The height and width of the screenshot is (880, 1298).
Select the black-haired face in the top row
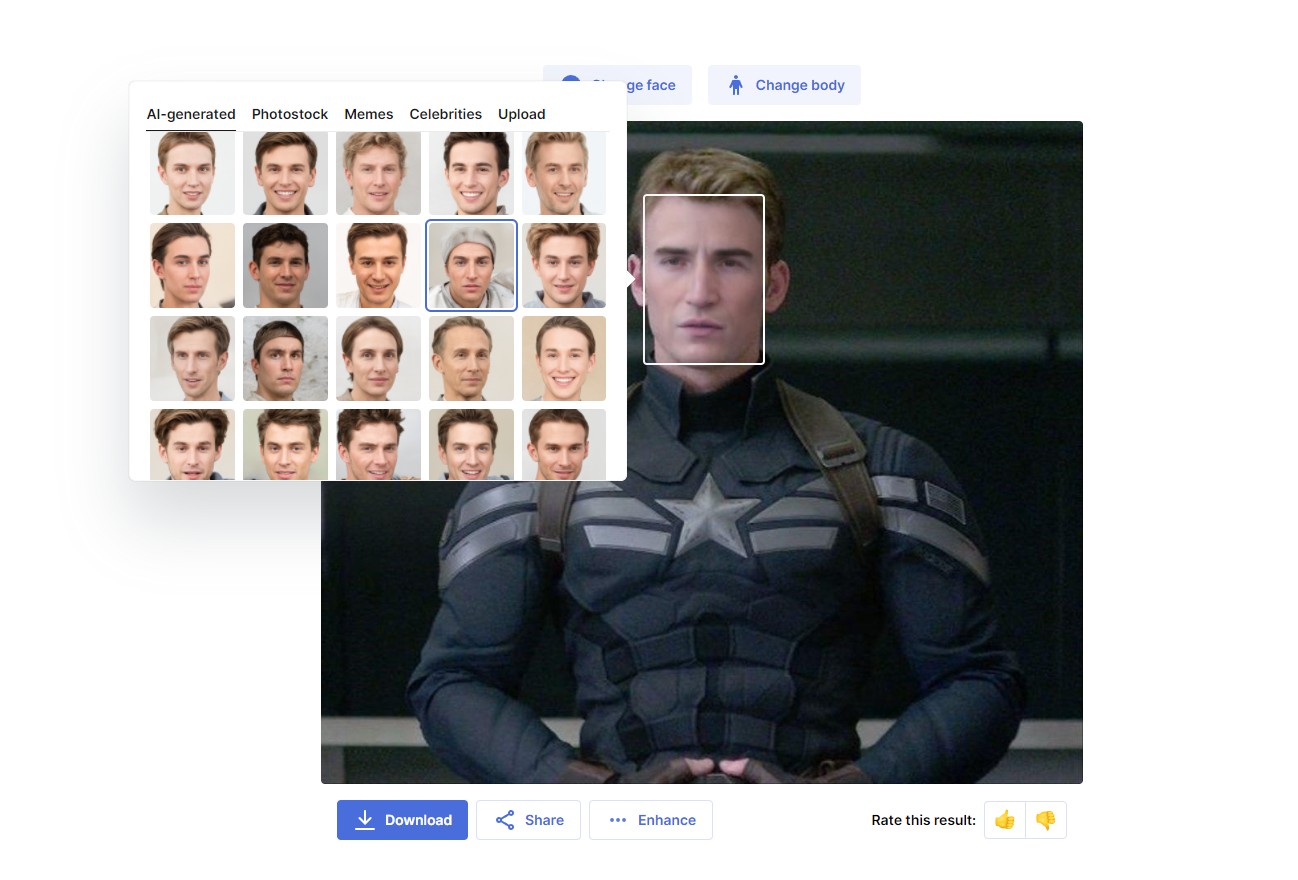point(471,173)
